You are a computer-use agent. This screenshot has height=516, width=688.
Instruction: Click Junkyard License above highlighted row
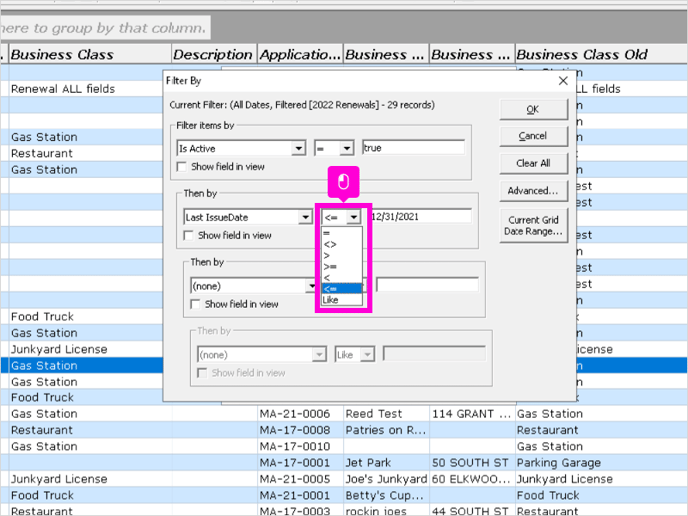(x=86, y=349)
